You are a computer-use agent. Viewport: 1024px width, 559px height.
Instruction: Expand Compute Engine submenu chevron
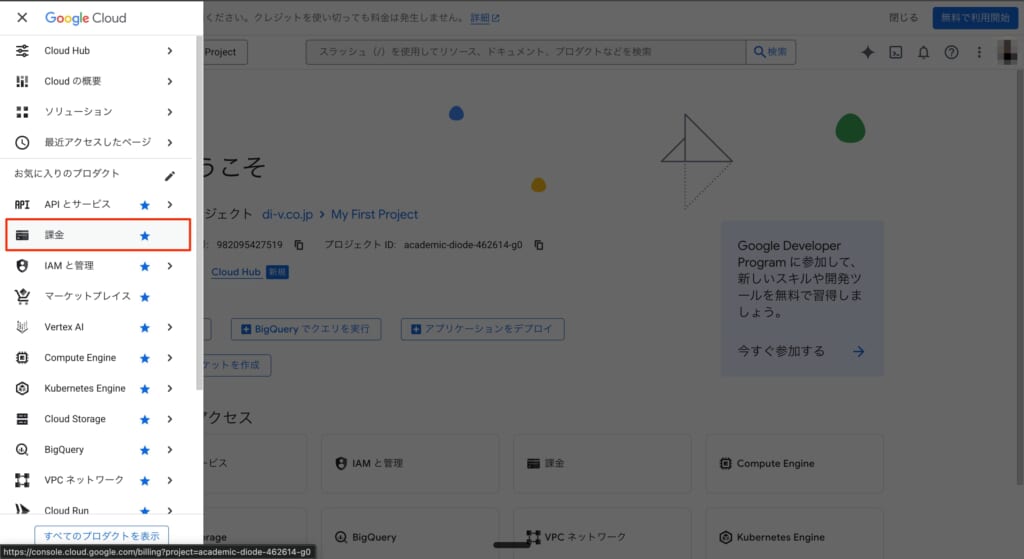170,358
